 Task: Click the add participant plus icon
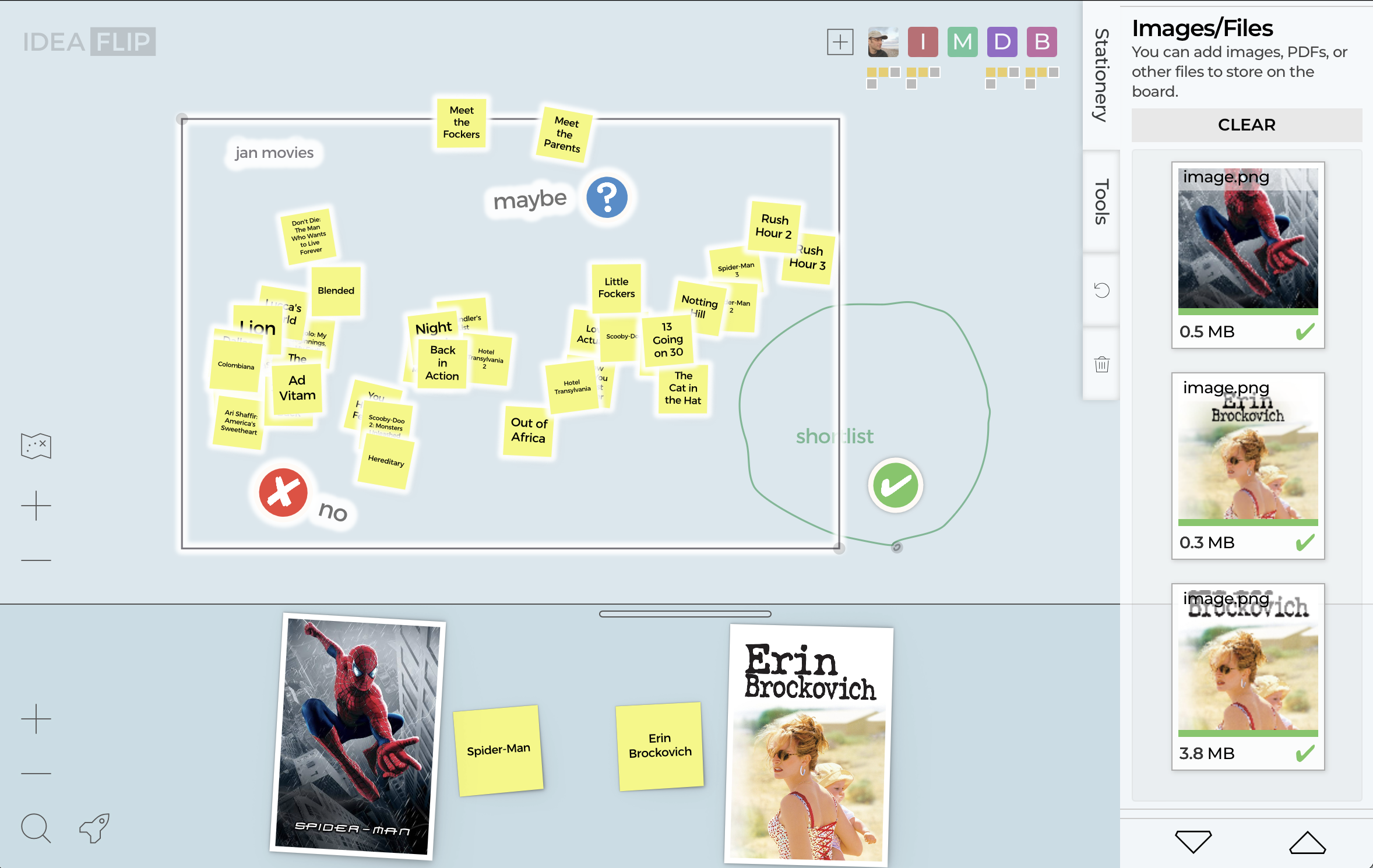[x=840, y=42]
